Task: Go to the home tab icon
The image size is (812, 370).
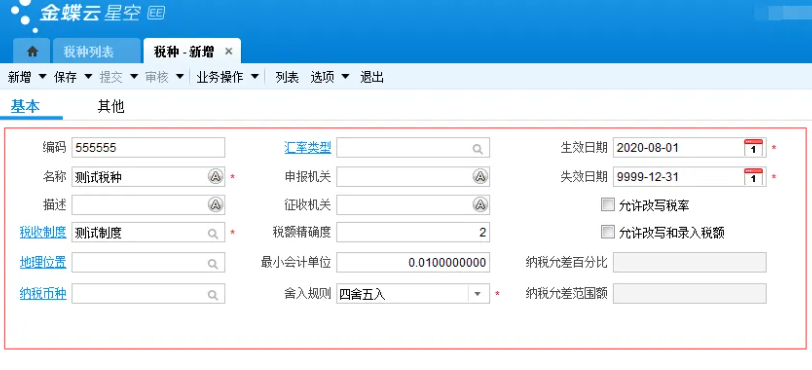Action: [x=32, y=51]
